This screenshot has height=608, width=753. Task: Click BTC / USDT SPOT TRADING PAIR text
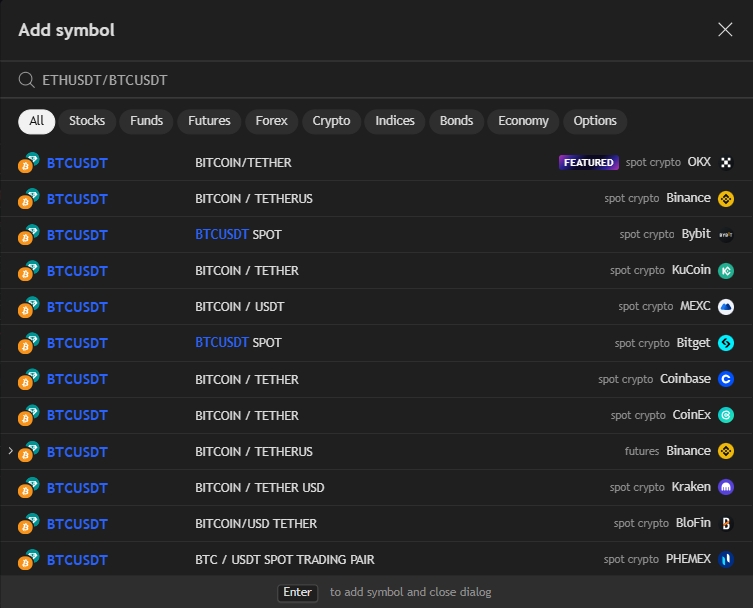coord(285,559)
